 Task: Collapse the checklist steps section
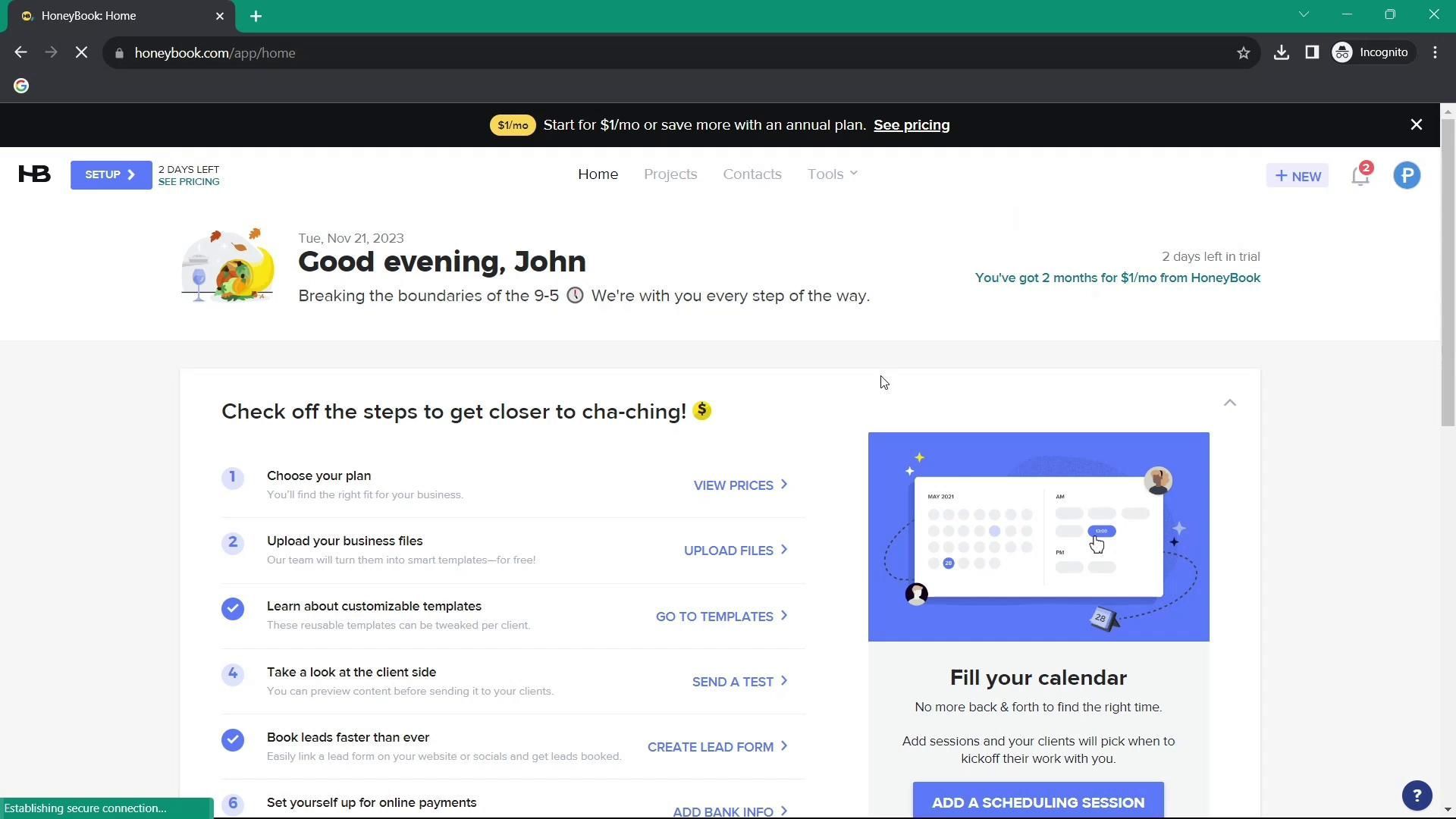coord(1229,403)
